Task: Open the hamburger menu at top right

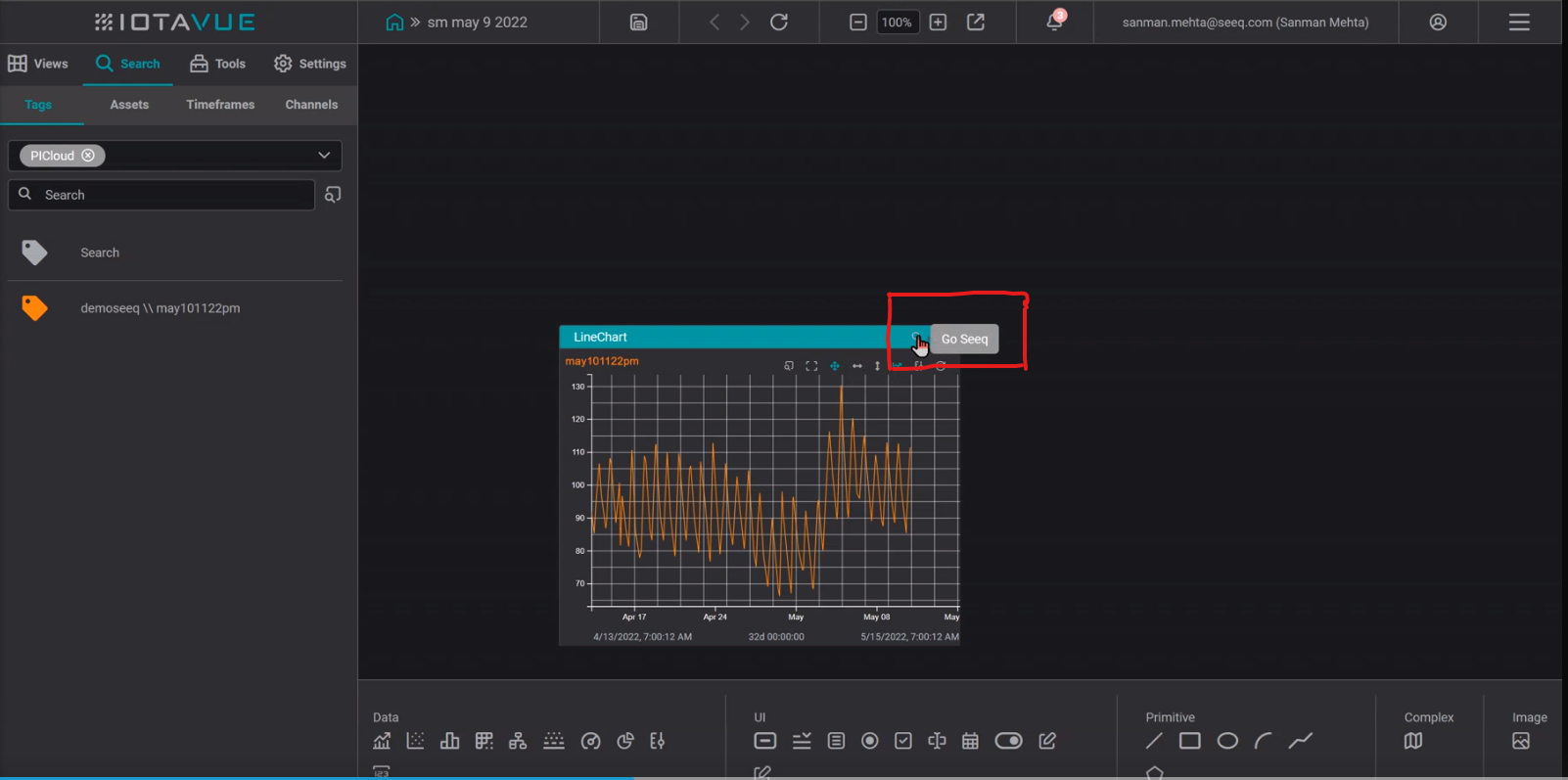Action: (x=1518, y=22)
